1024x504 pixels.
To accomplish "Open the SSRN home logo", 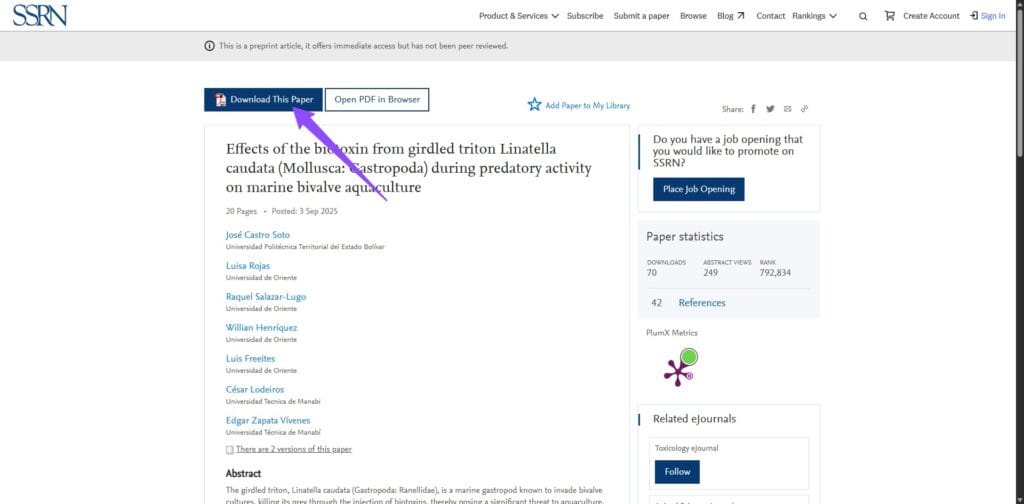I will 39,16.
